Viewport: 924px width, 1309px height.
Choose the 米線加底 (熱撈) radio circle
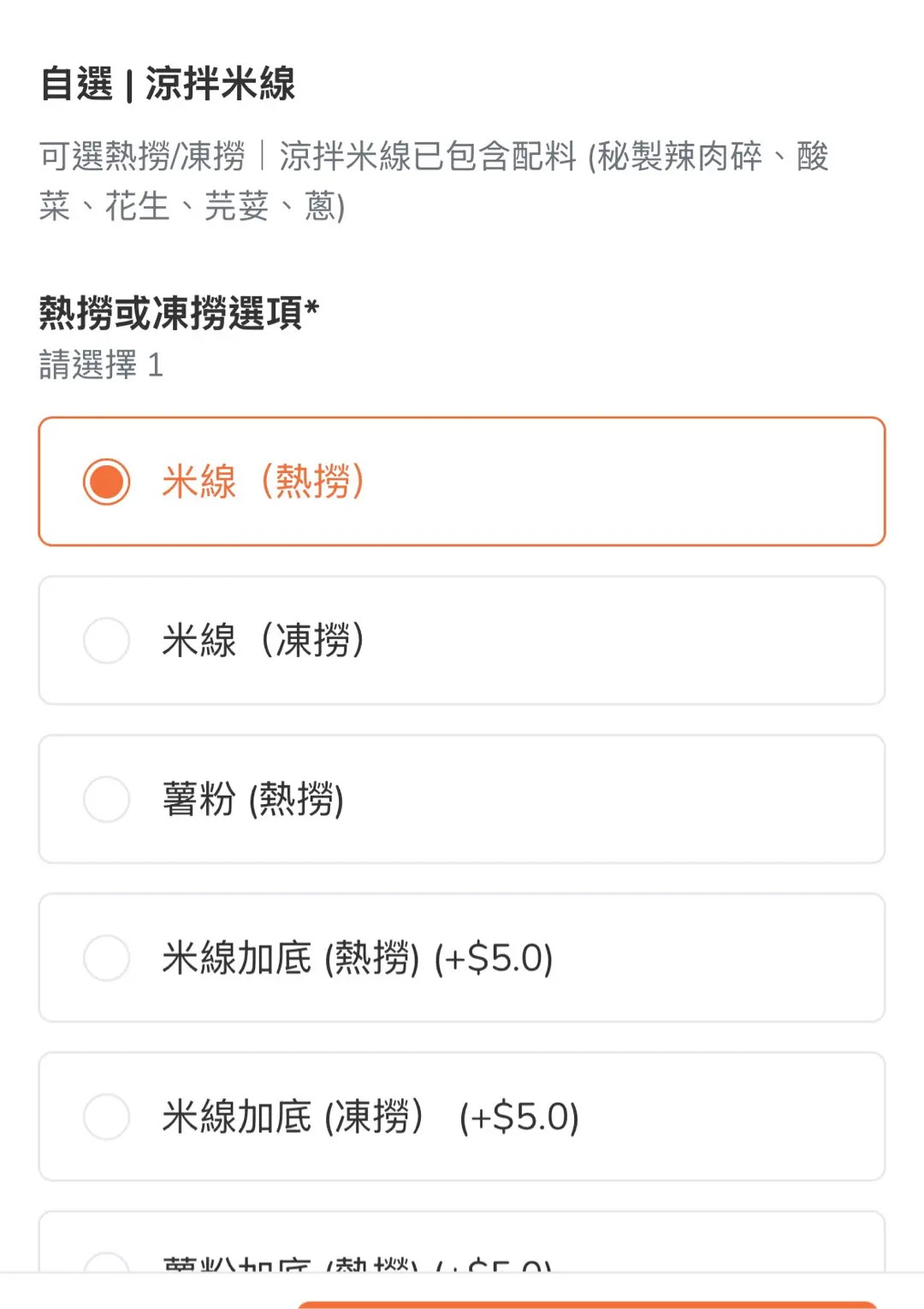click(x=107, y=957)
